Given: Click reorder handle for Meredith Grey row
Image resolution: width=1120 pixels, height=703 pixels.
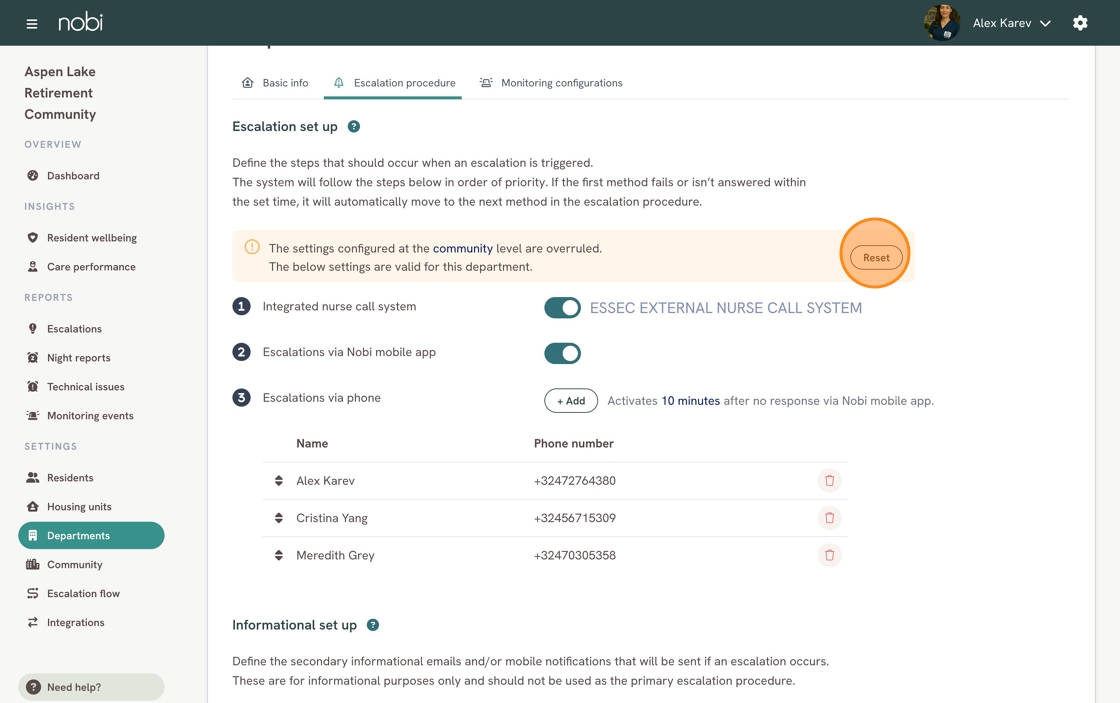Looking at the screenshot, I should click(279, 555).
